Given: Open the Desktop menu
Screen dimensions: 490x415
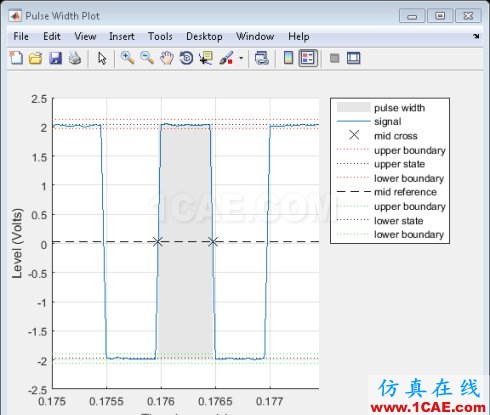Looking at the screenshot, I should pos(204,36).
